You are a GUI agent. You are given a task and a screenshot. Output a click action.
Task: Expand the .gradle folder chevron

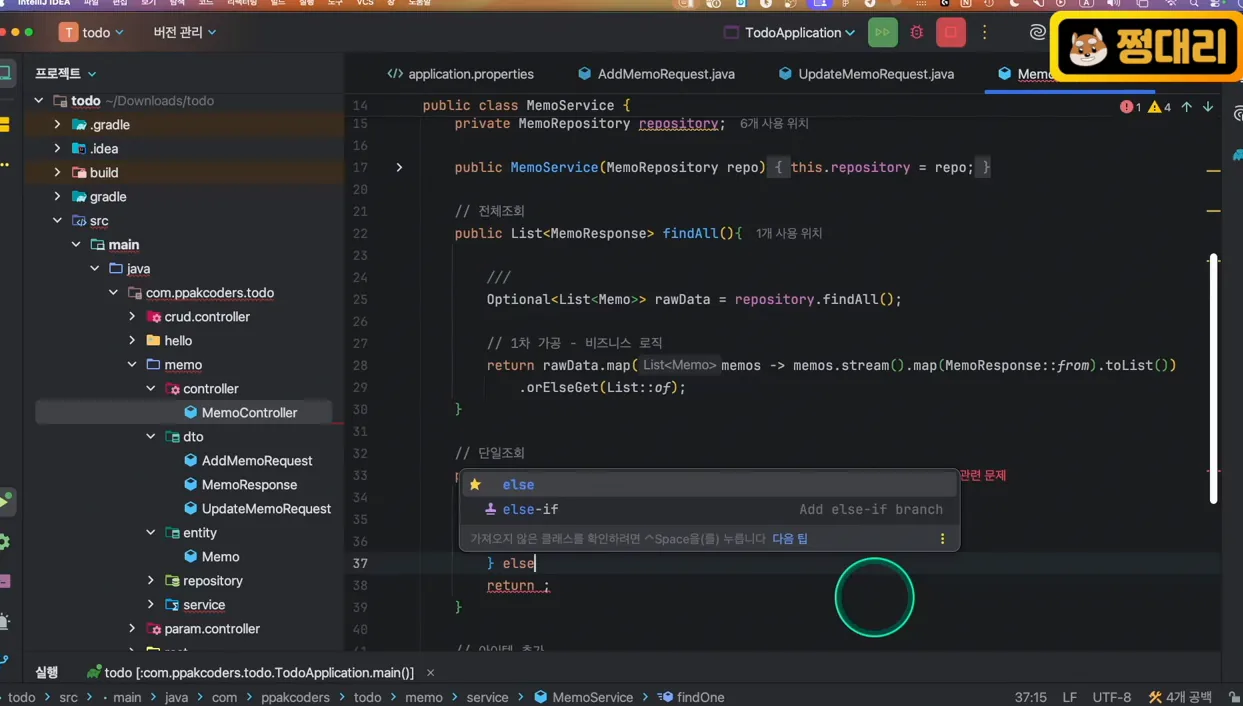(57, 125)
